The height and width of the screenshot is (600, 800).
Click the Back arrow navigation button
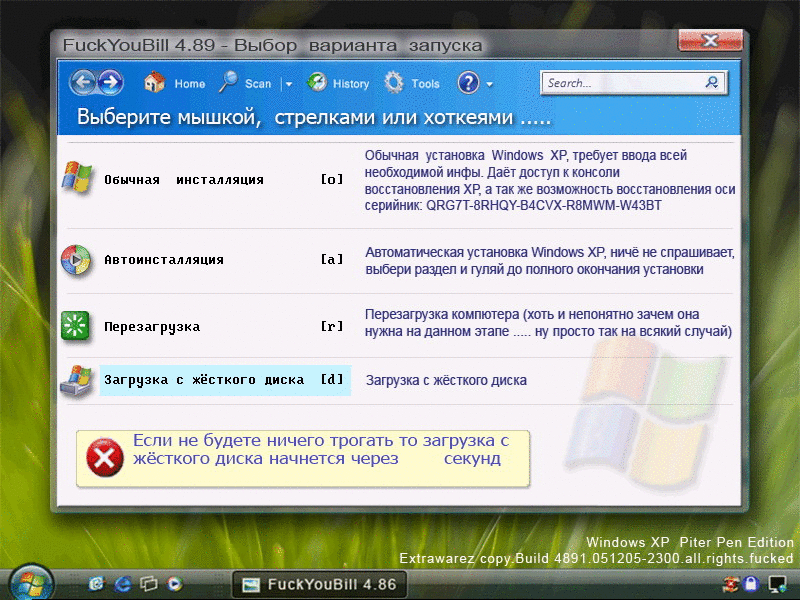(83, 82)
